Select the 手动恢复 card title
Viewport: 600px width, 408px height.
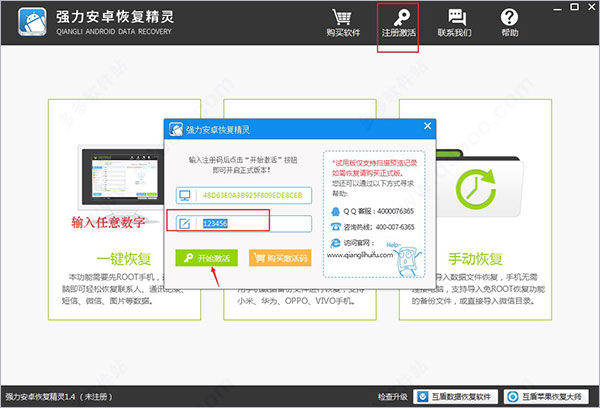tap(475, 259)
